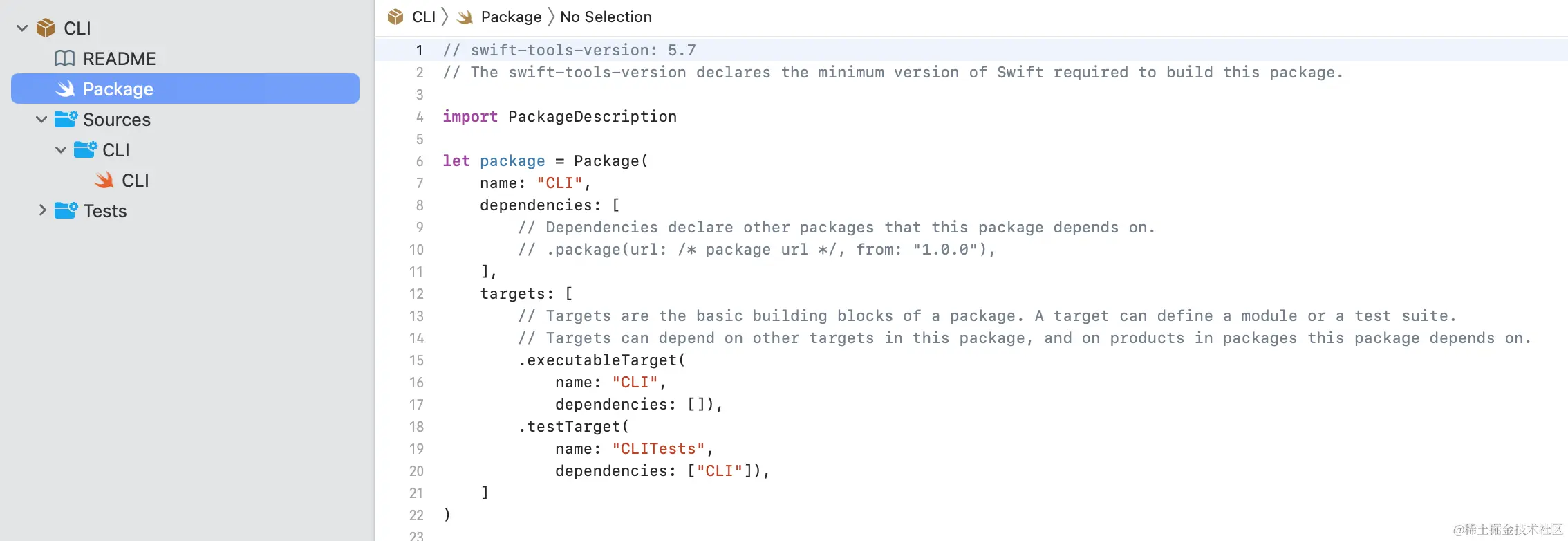Open the No Selection breadcrumb menu
Image resolution: width=1568 pixels, height=541 pixels.
pyautogui.click(x=606, y=17)
